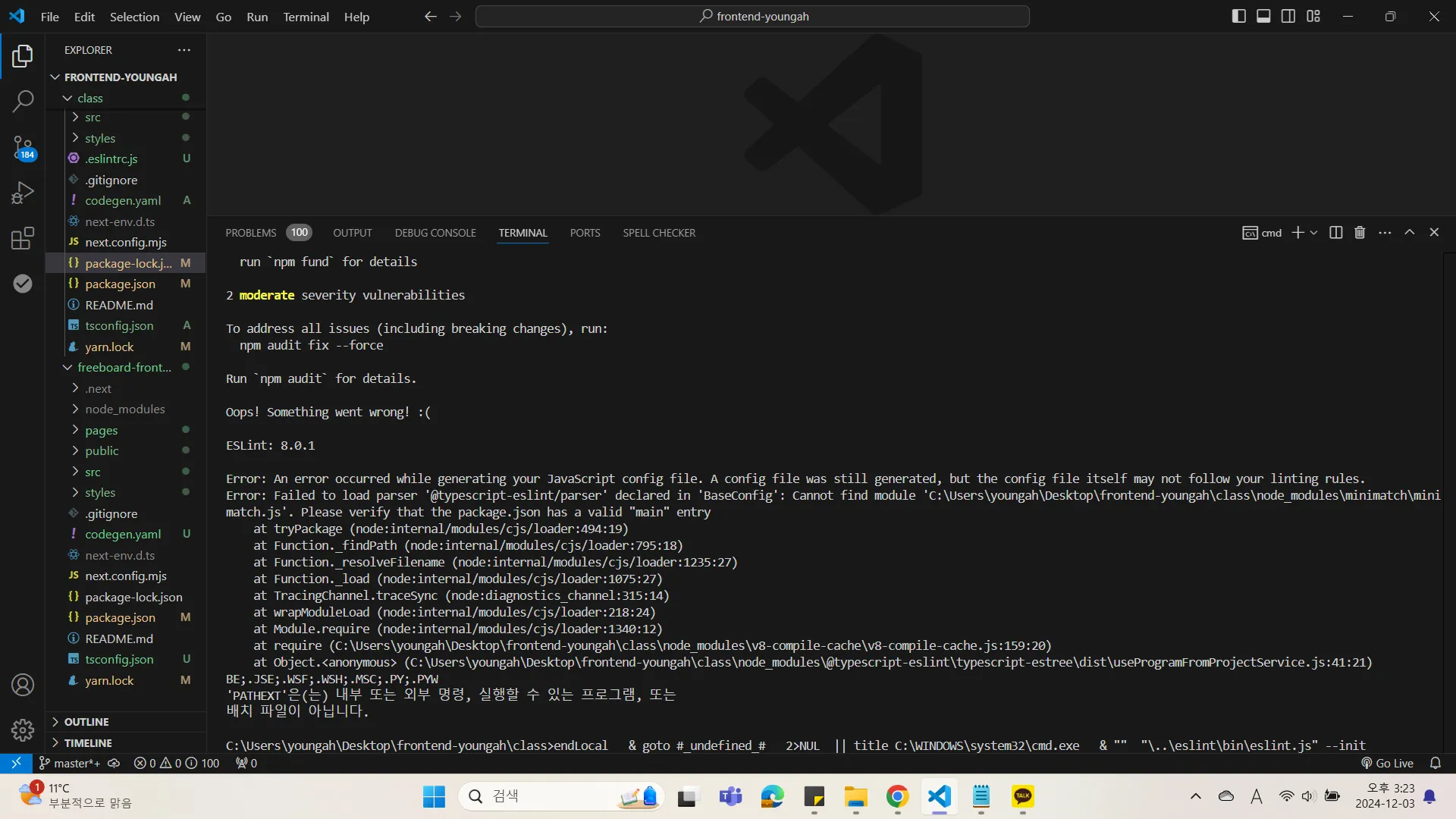1456x819 pixels.
Task: Go forward with the navigation arrow
Action: pos(455,17)
